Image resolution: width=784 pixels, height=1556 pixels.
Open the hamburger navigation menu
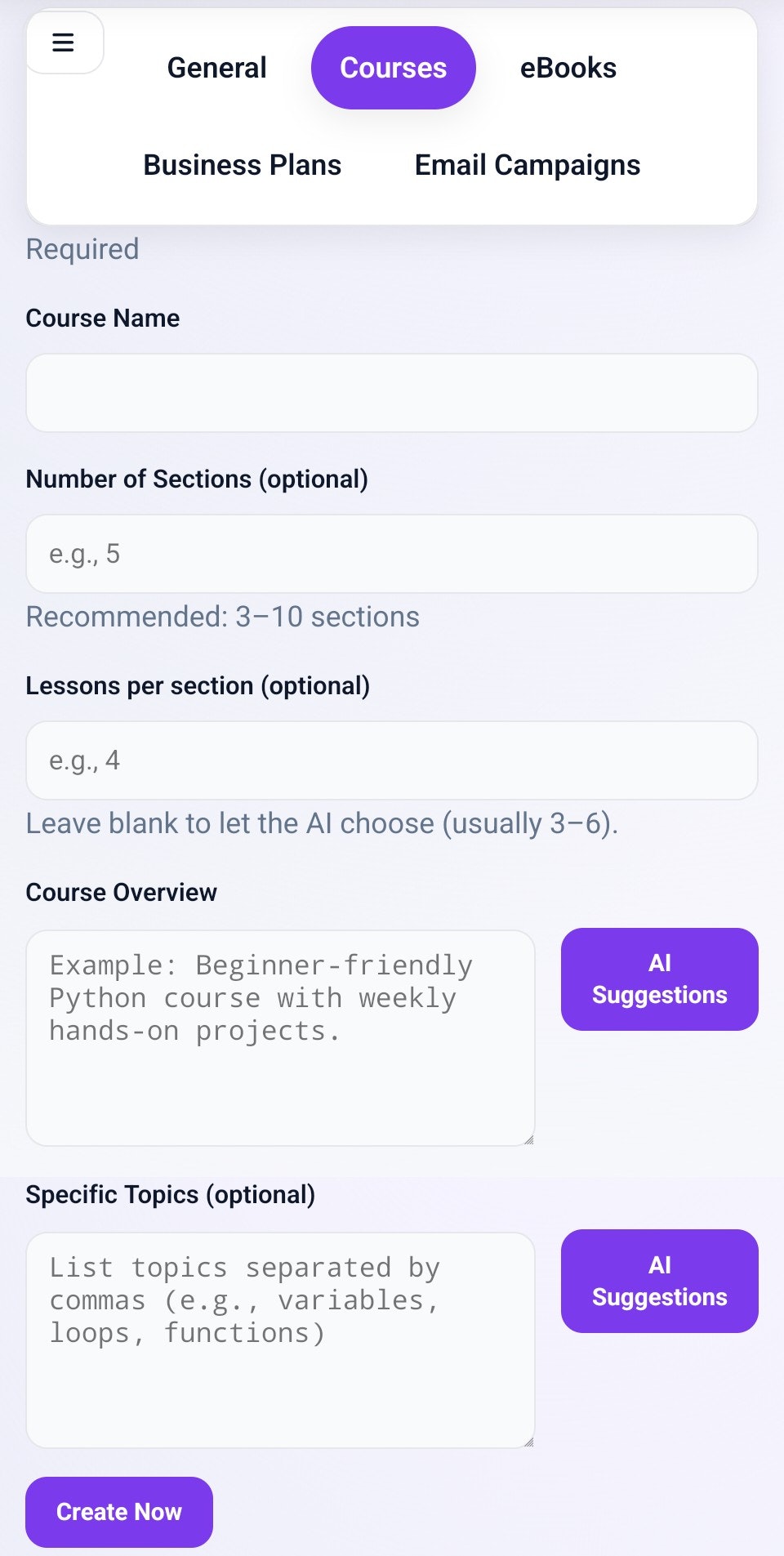[x=63, y=42]
